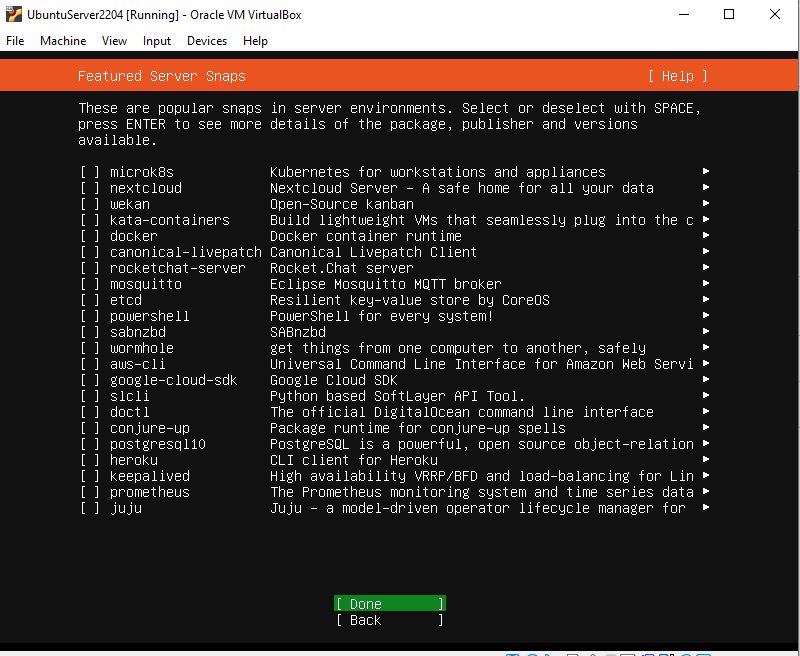800x656 pixels.
Task: Click the VirtualBox icon in title bar
Action: pos(14,14)
